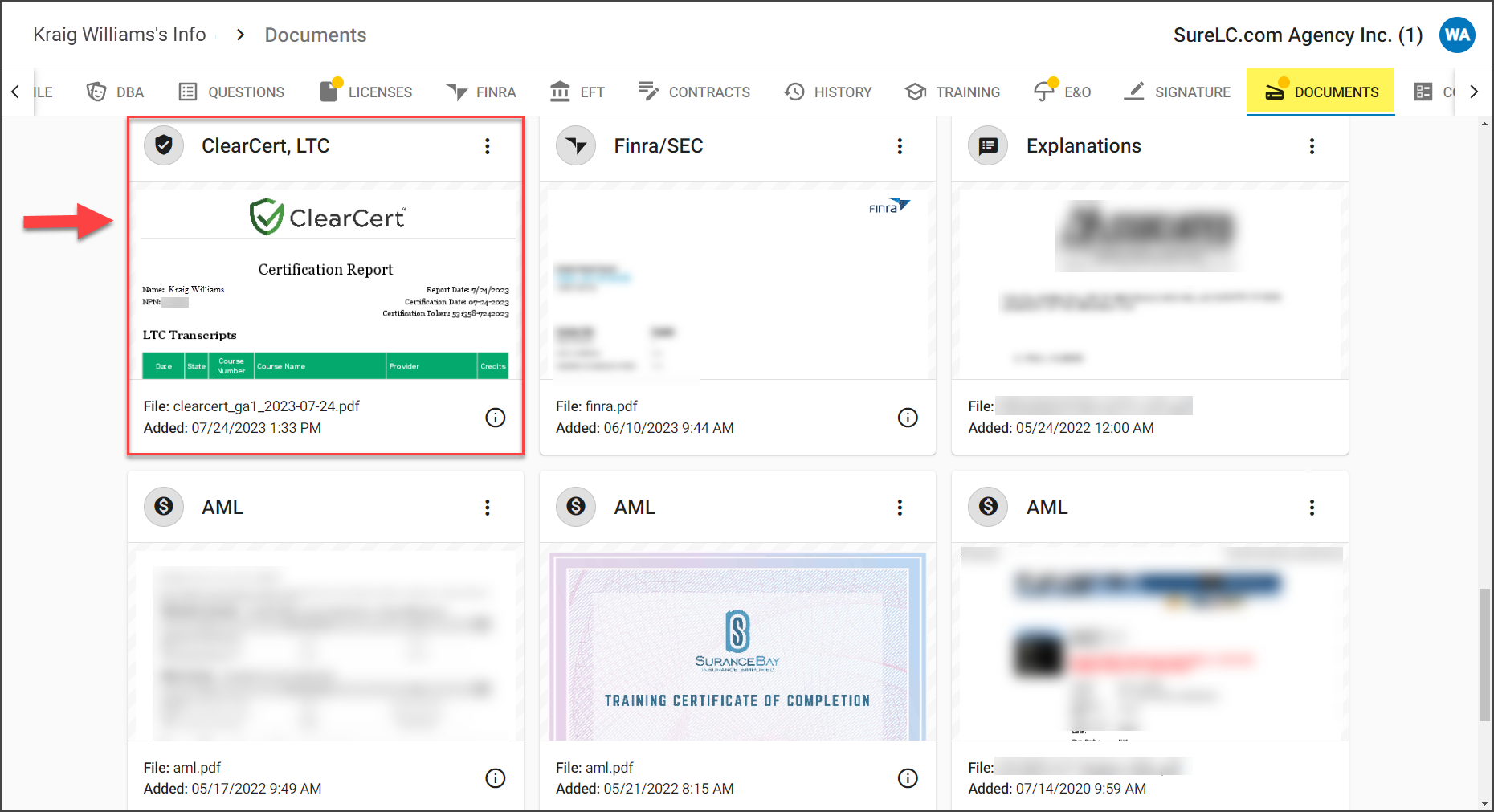The width and height of the screenshot is (1494, 812).
Task: Open the Licenses tab
Action: coord(365,92)
